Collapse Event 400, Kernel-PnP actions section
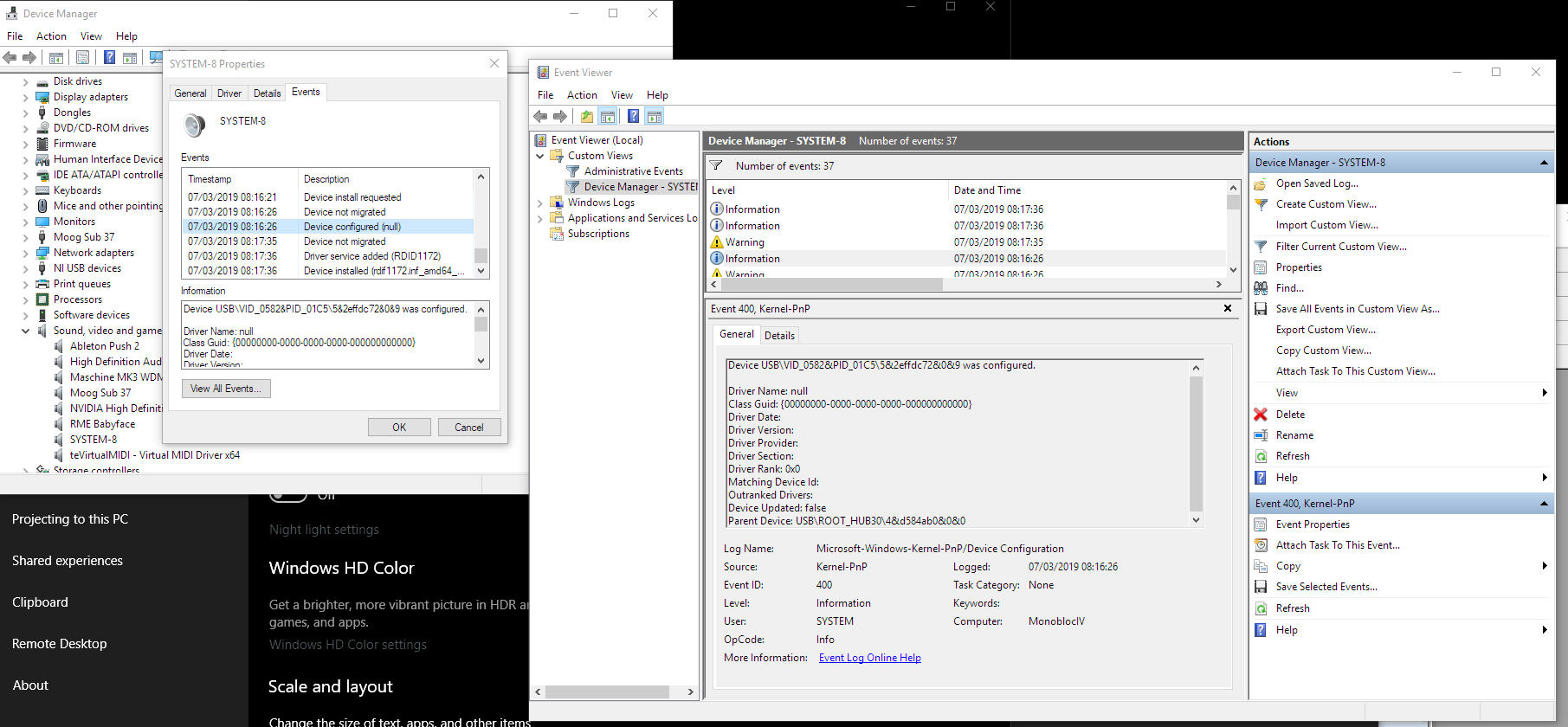This screenshot has width=1568, height=727. pos(1544,504)
